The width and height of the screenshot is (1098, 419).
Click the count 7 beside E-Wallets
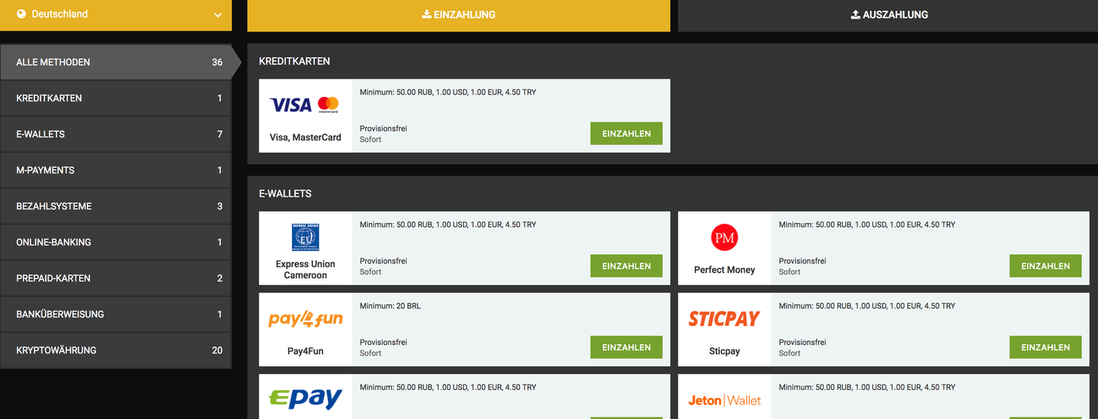[x=220, y=135]
